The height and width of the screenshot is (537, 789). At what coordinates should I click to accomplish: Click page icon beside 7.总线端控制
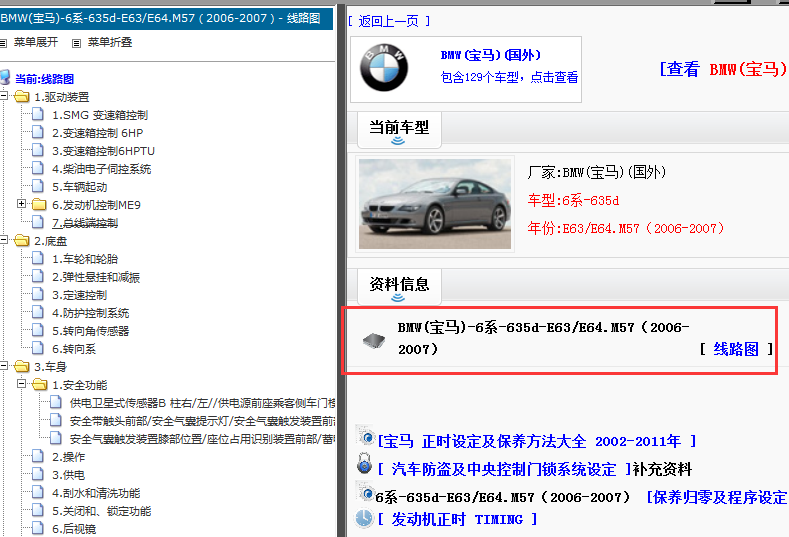[38, 222]
